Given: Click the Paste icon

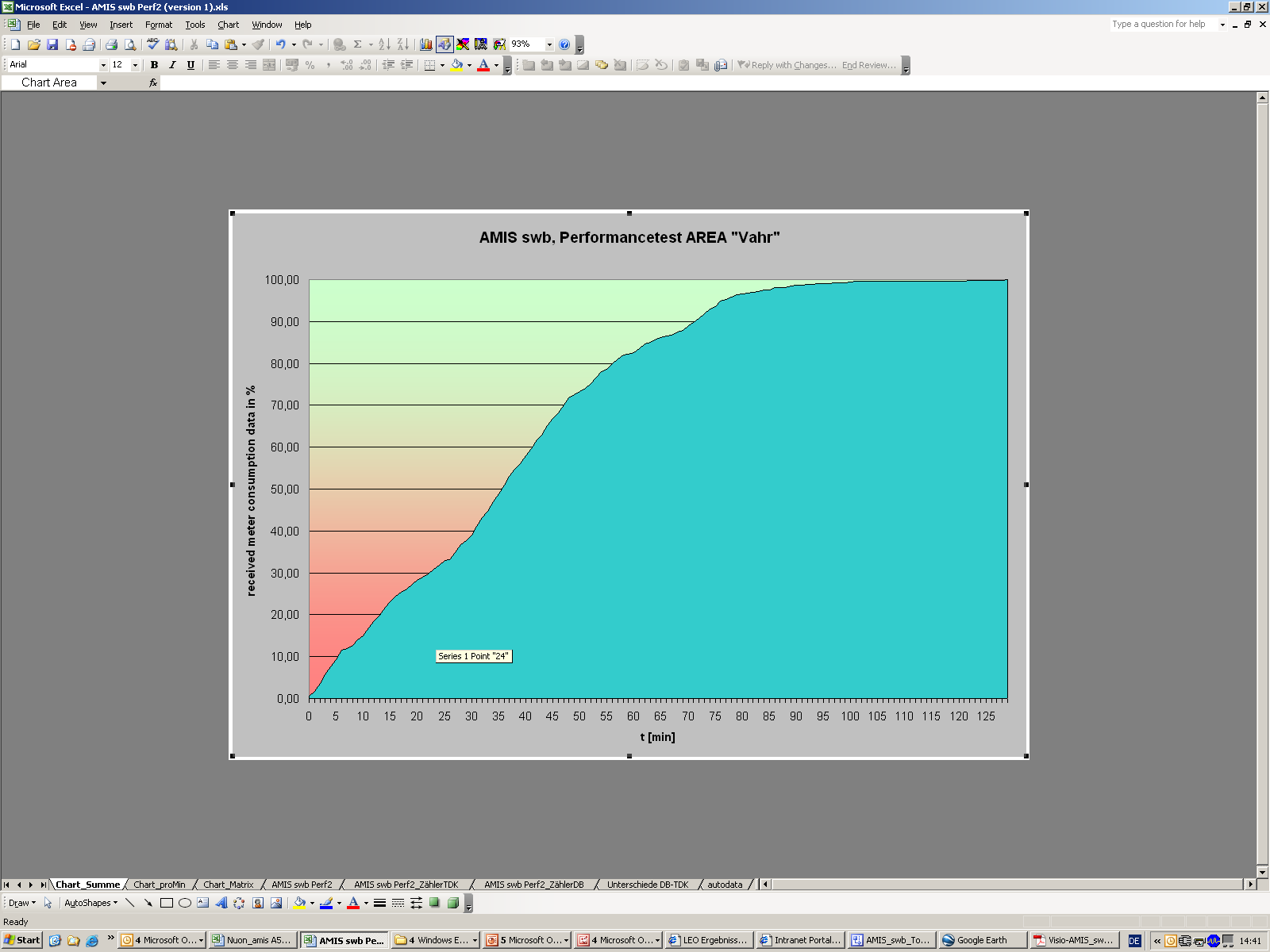Looking at the screenshot, I should pos(231,44).
